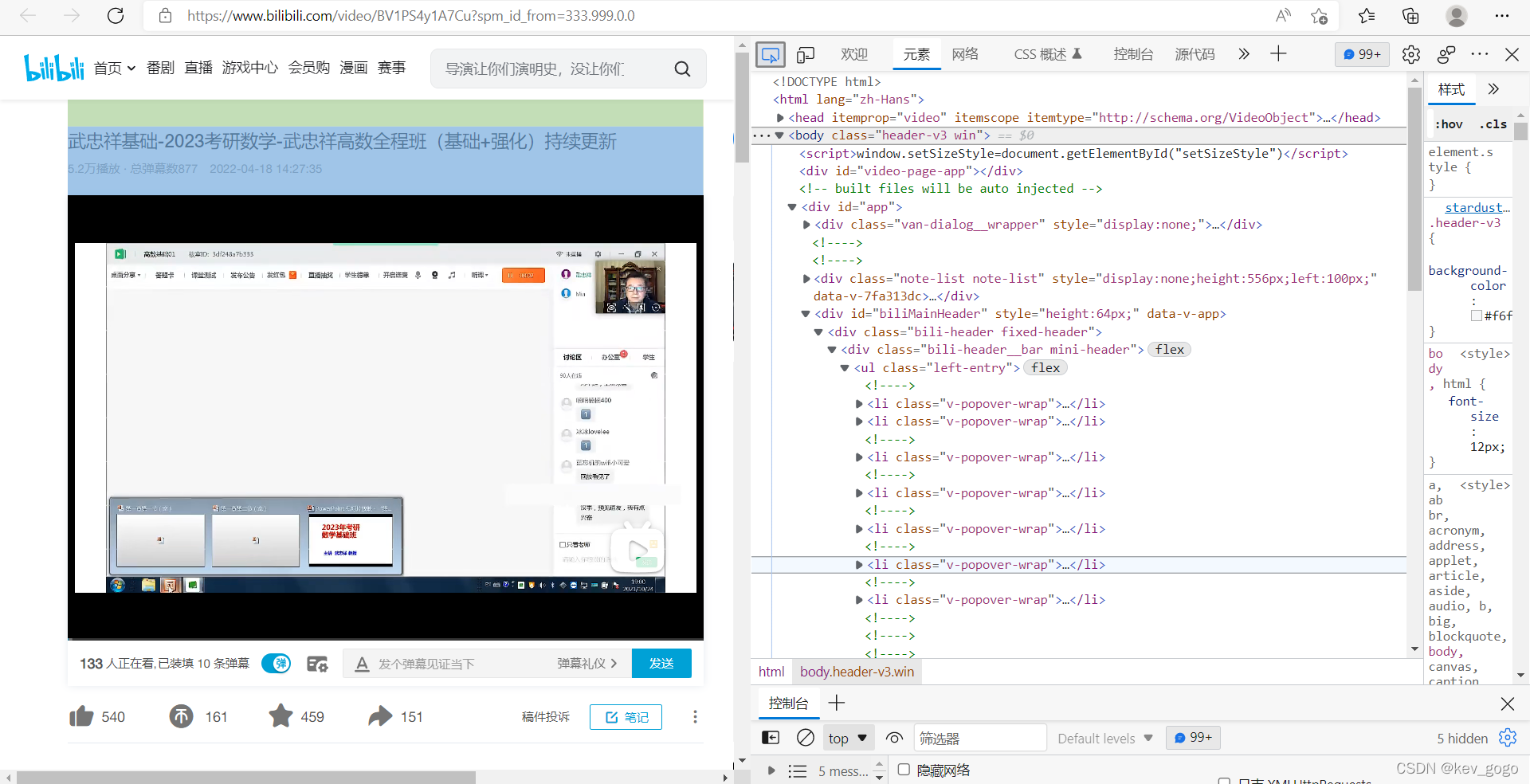Open console settings gear icon
Image resolution: width=1530 pixels, height=784 pixels.
click(x=1508, y=738)
